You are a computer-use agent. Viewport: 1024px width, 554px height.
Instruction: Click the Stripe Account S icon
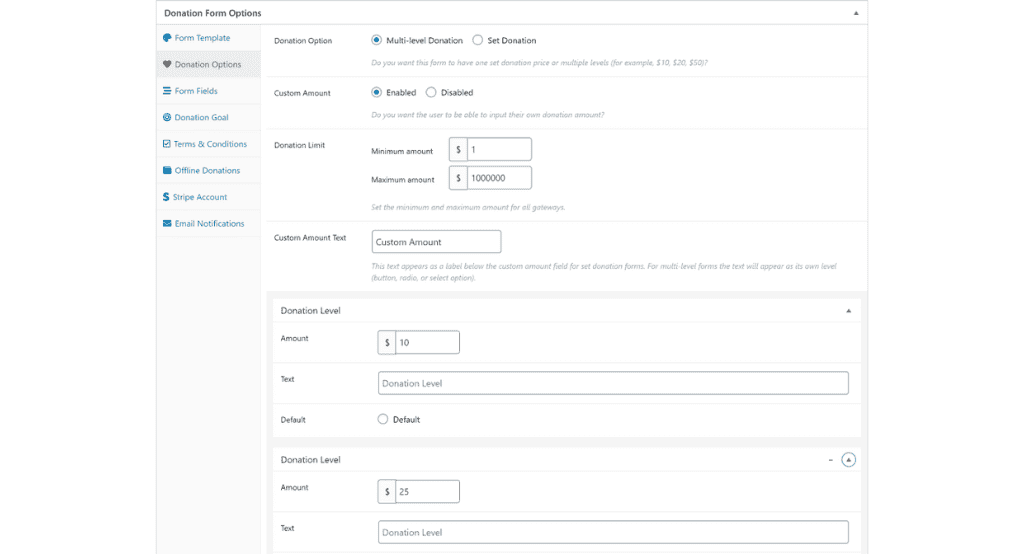[166, 197]
